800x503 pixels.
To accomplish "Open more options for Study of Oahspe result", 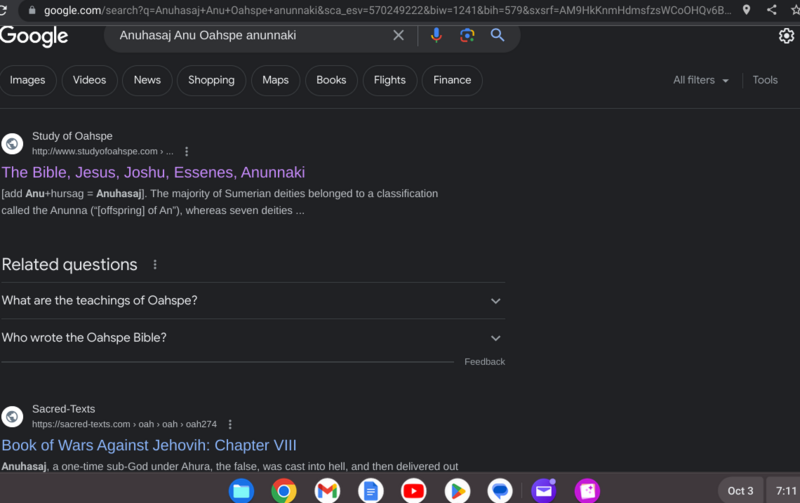I will (x=186, y=152).
